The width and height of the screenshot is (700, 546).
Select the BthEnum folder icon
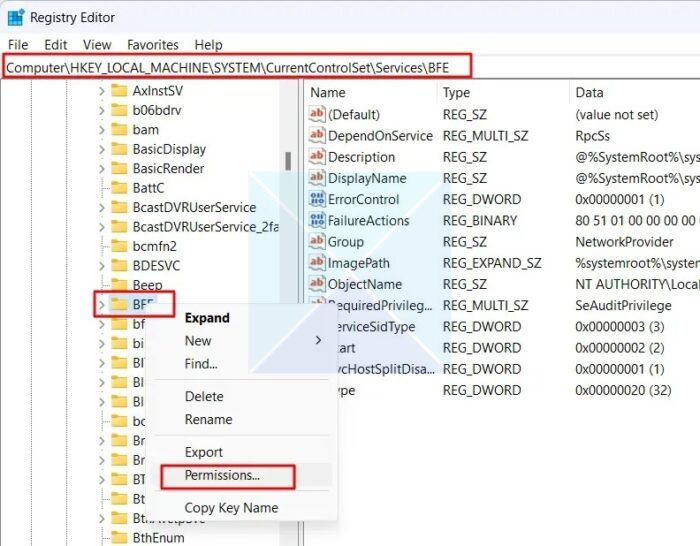click(119, 538)
